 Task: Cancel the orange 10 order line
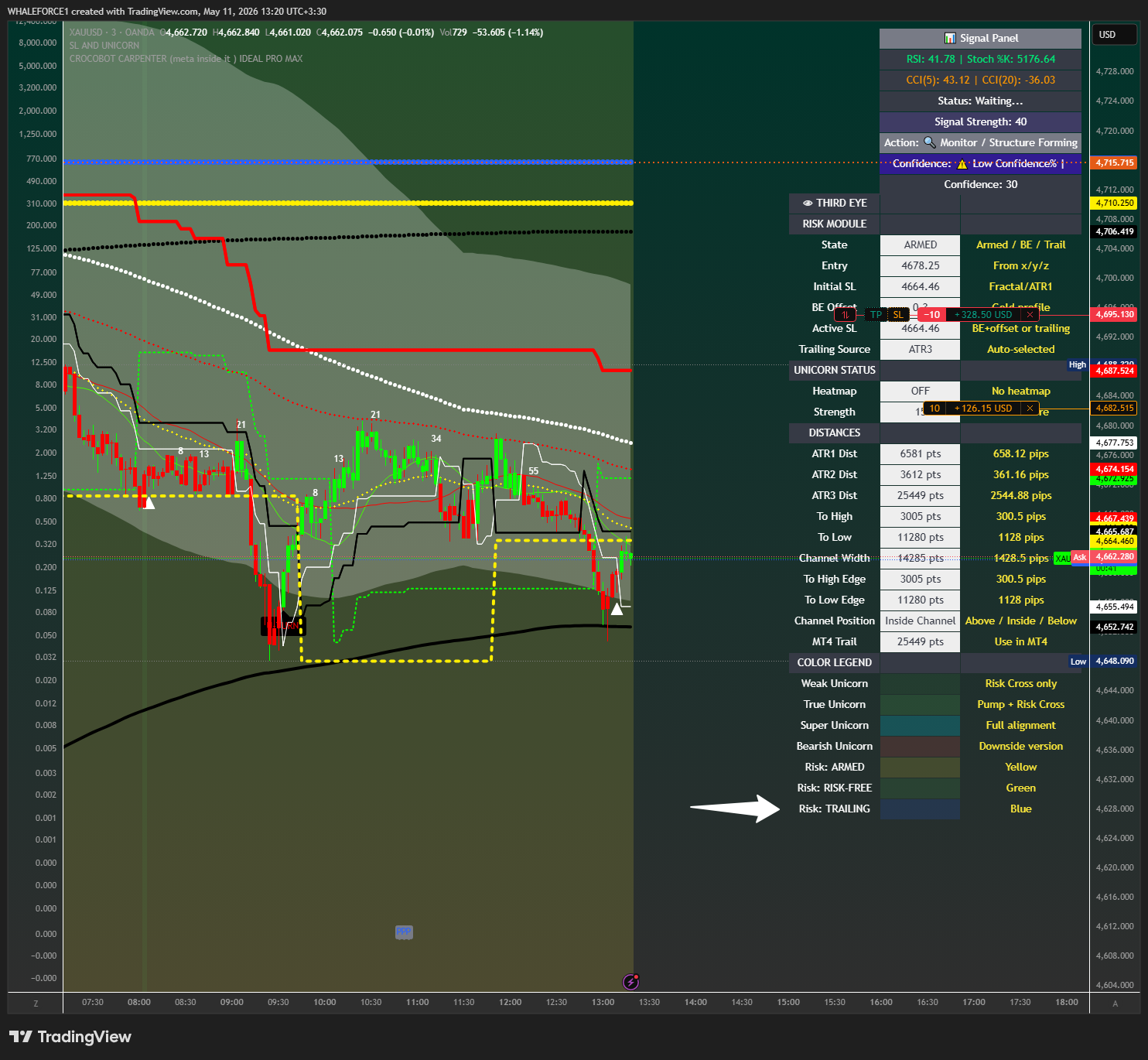(1030, 409)
